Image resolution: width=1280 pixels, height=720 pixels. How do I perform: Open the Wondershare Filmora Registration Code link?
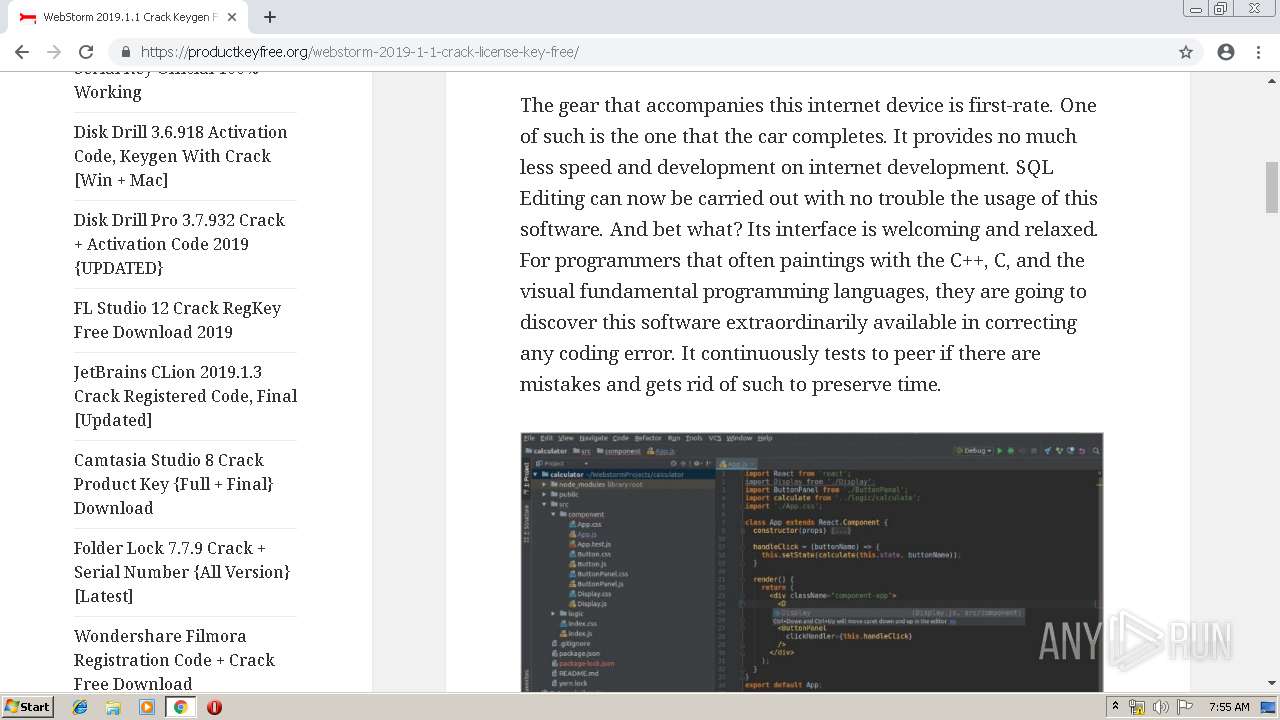[174, 660]
